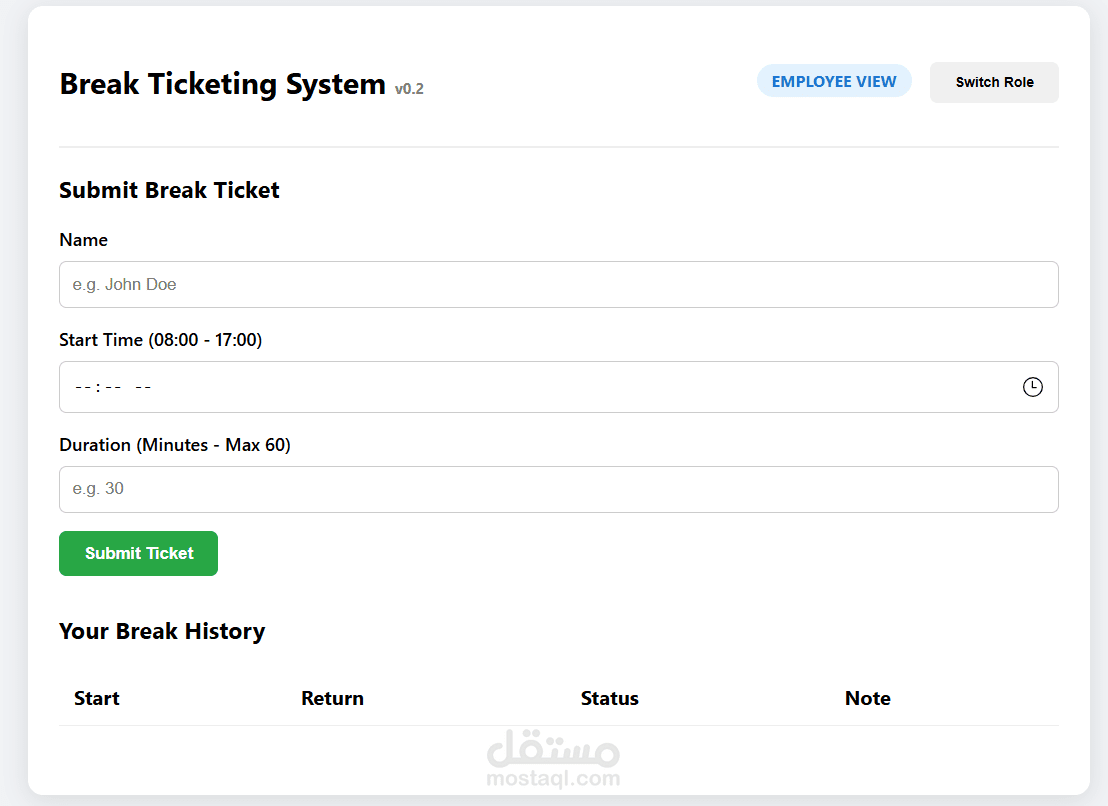Click the Note column header
Screen dimensions: 1108x806
866,698
